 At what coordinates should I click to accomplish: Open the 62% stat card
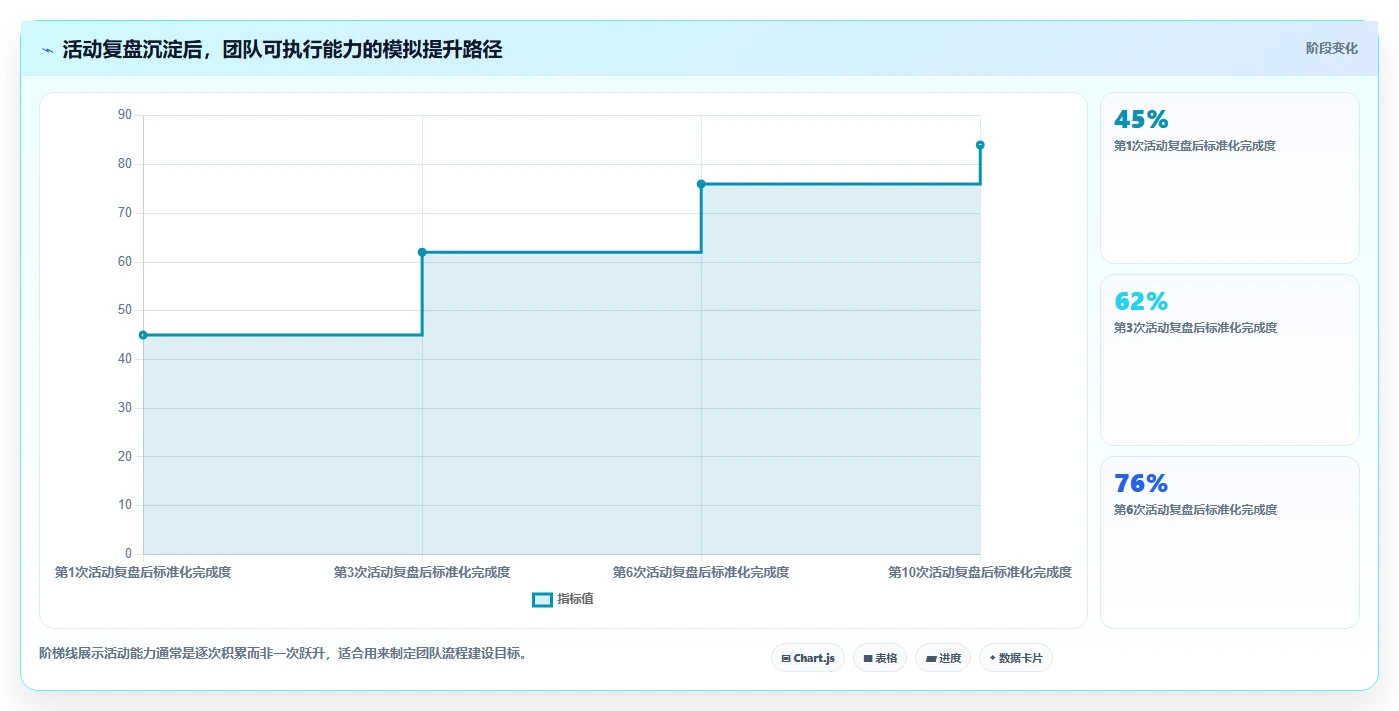1229,360
